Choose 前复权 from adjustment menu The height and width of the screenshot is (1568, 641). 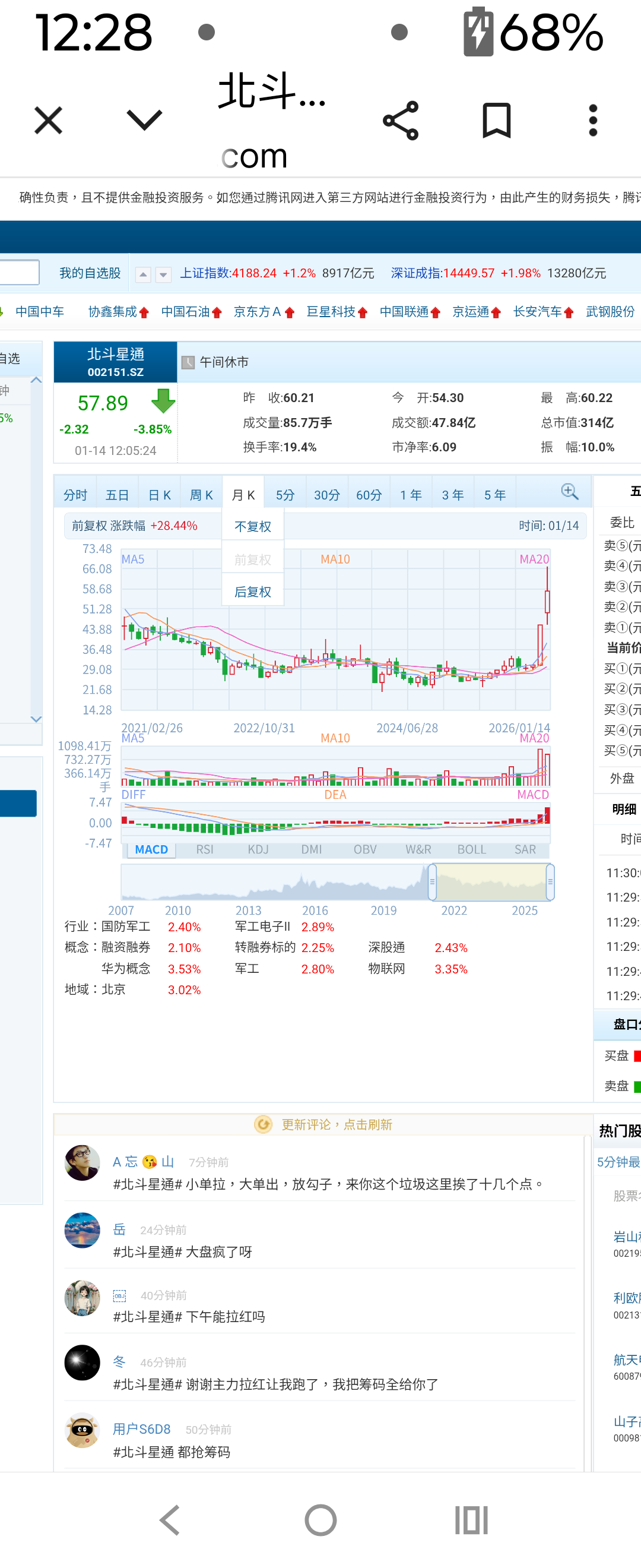pyautogui.click(x=253, y=559)
